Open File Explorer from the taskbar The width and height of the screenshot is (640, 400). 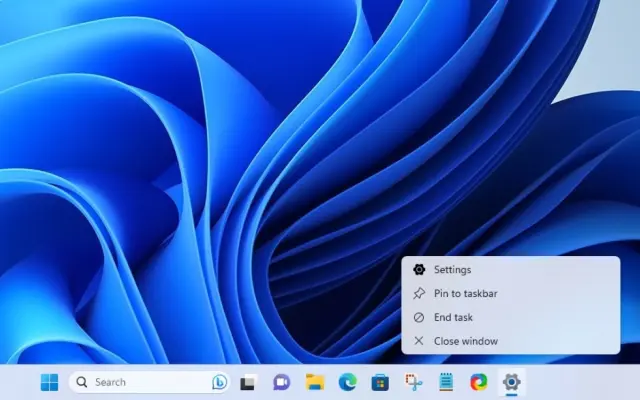point(314,382)
